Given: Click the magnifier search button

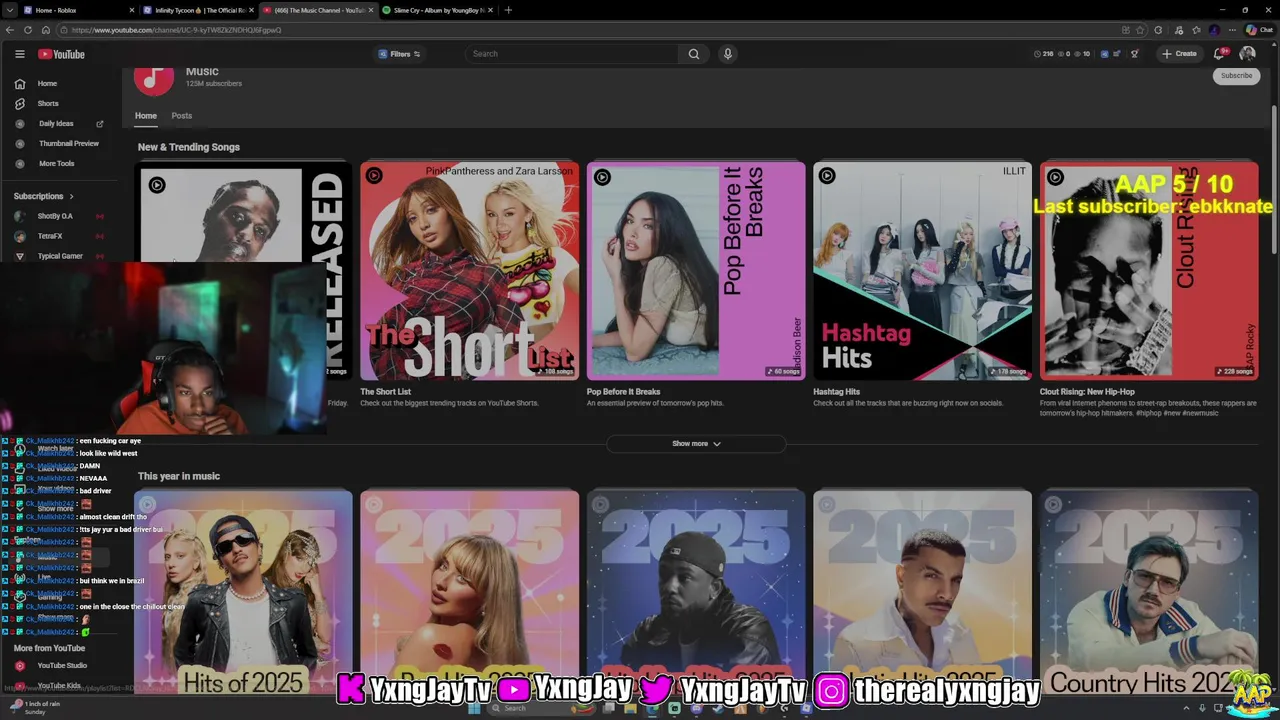Looking at the screenshot, I should click(x=693, y=54).
